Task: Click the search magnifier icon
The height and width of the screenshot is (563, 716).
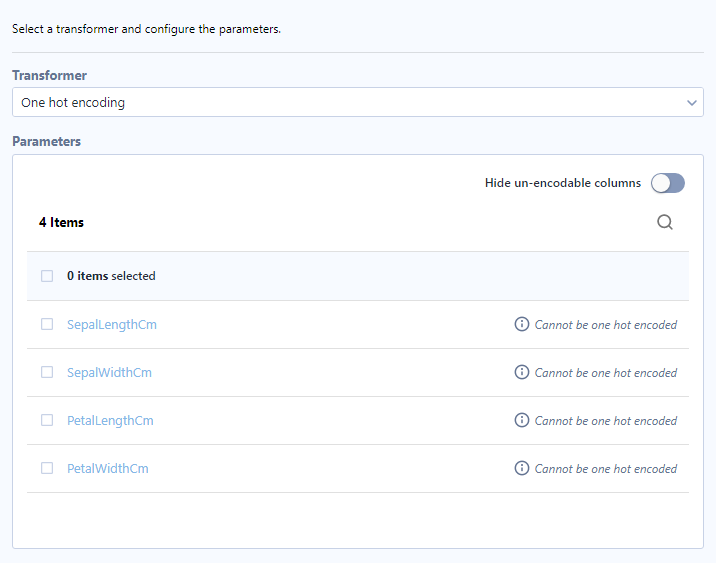Action: (665, 223)
